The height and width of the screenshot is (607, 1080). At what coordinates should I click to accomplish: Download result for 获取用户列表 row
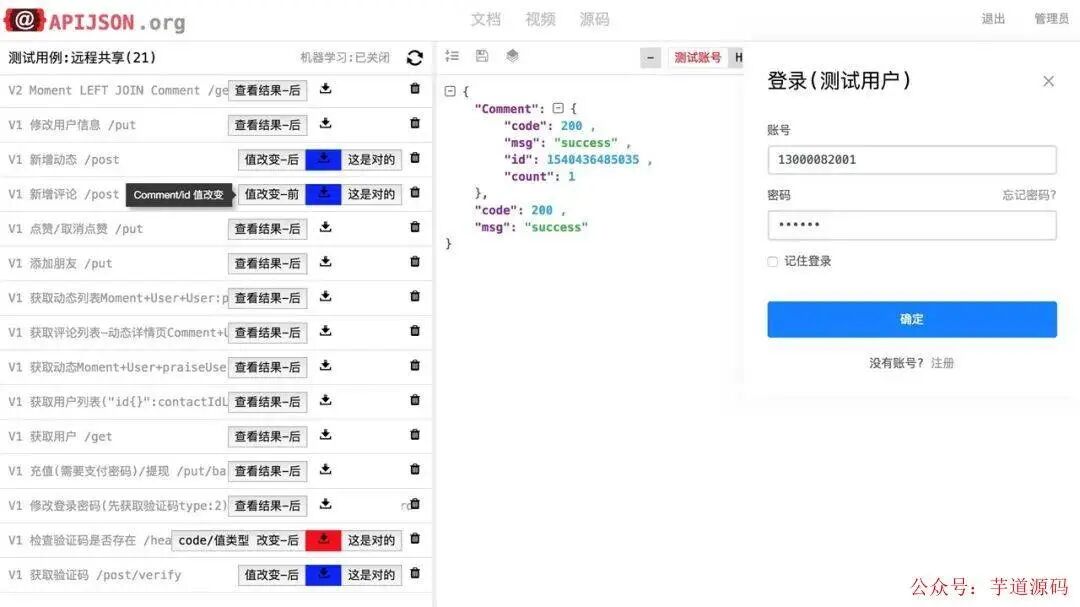pyautogui.click(x=326, y=400)
